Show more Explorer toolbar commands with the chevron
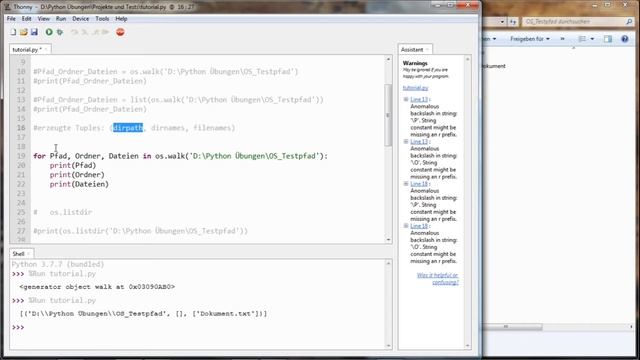This screenshot has width=640, height=360. 562,39
